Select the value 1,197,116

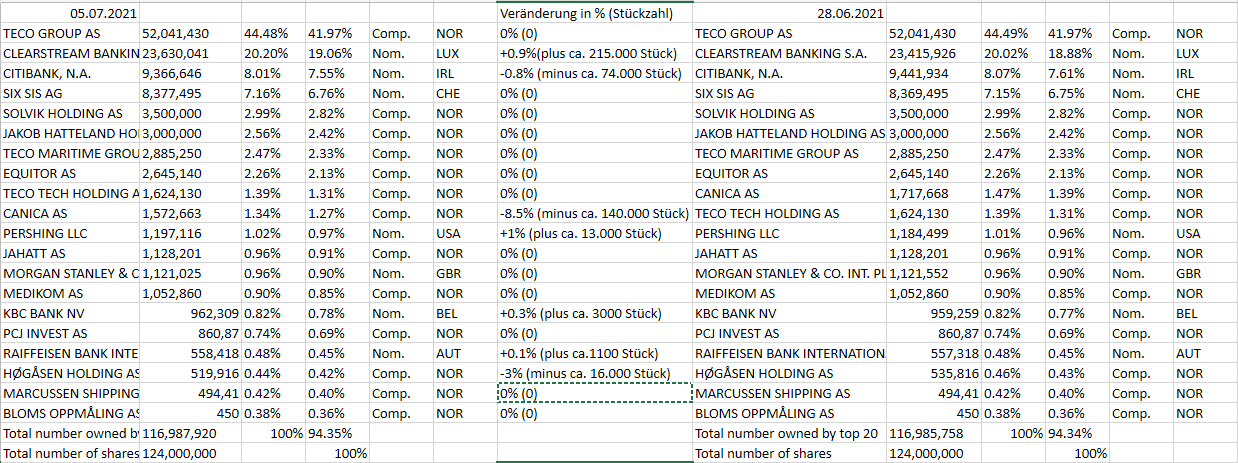pyautogui.click(x=190, y=233)
